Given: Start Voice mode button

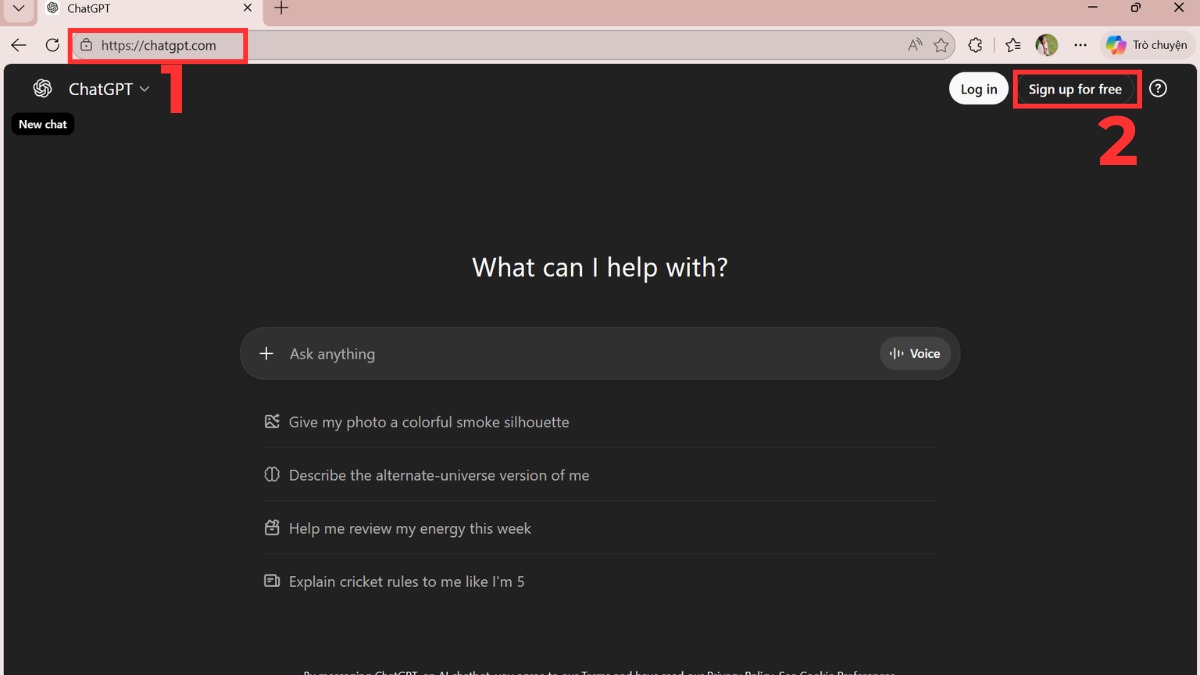Looking at the screenshot, I should click(915, 354).
